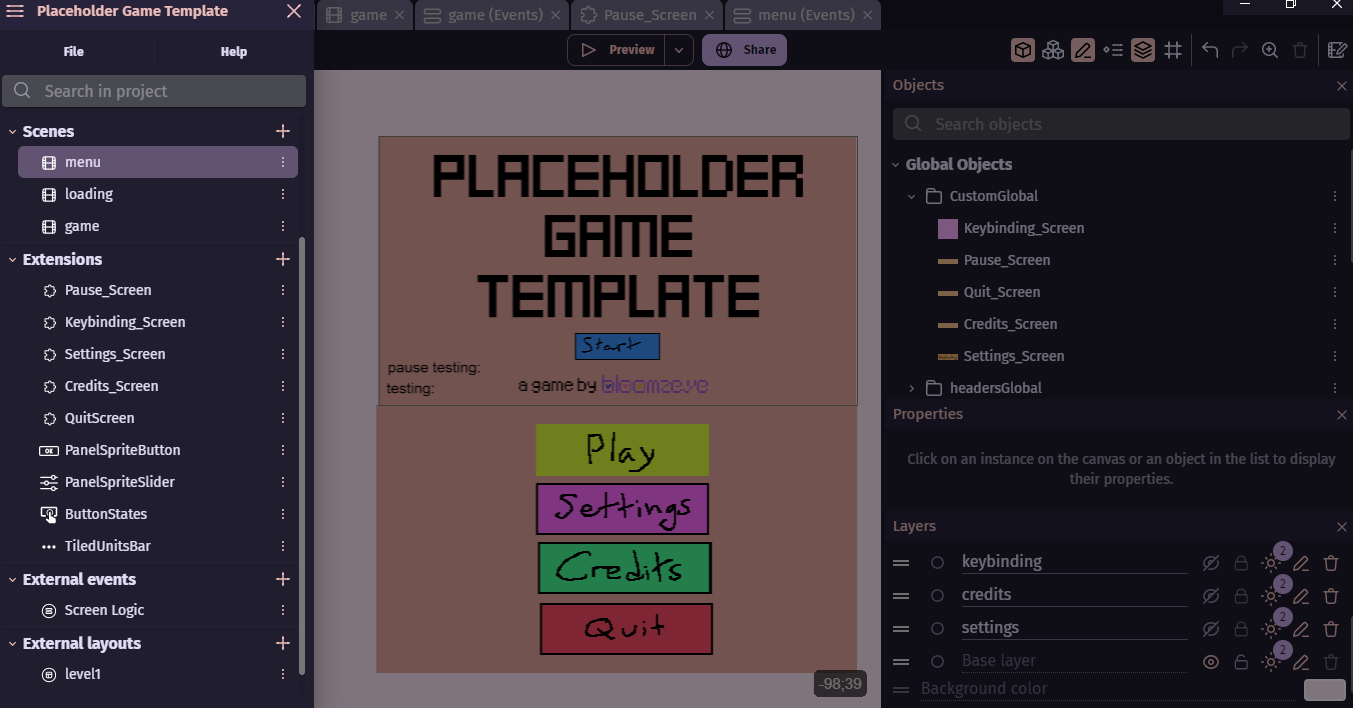Show the keybinding layer via eye icon

tap(1211, 563)
